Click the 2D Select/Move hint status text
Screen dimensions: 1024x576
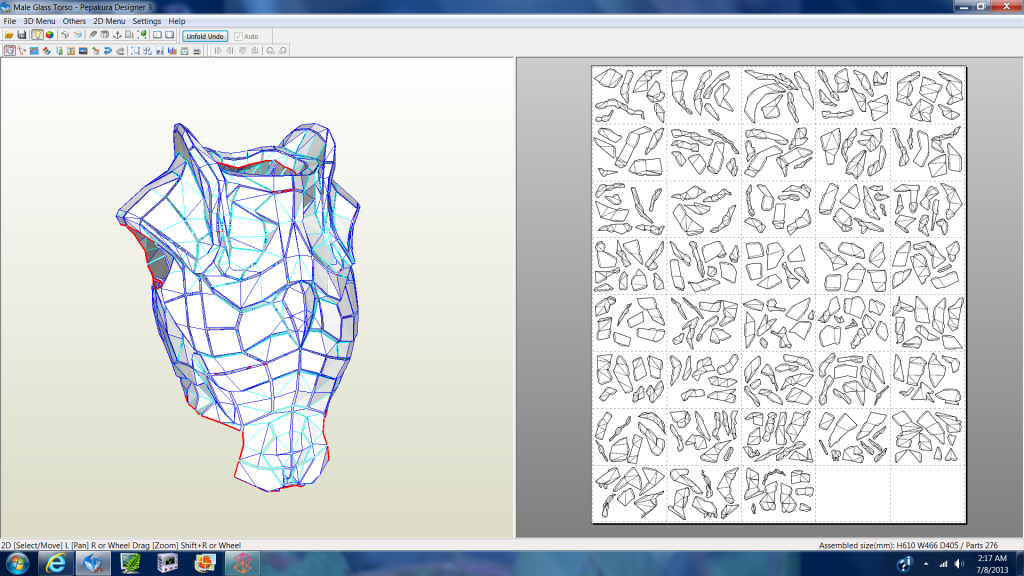pyautogui.click(x=121, y=545)
